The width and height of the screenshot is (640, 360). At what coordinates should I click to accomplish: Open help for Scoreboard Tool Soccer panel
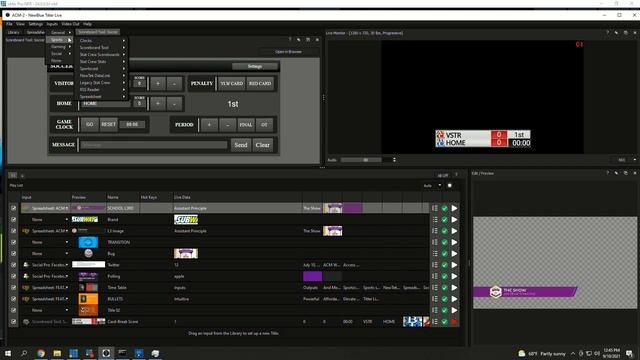290,40
